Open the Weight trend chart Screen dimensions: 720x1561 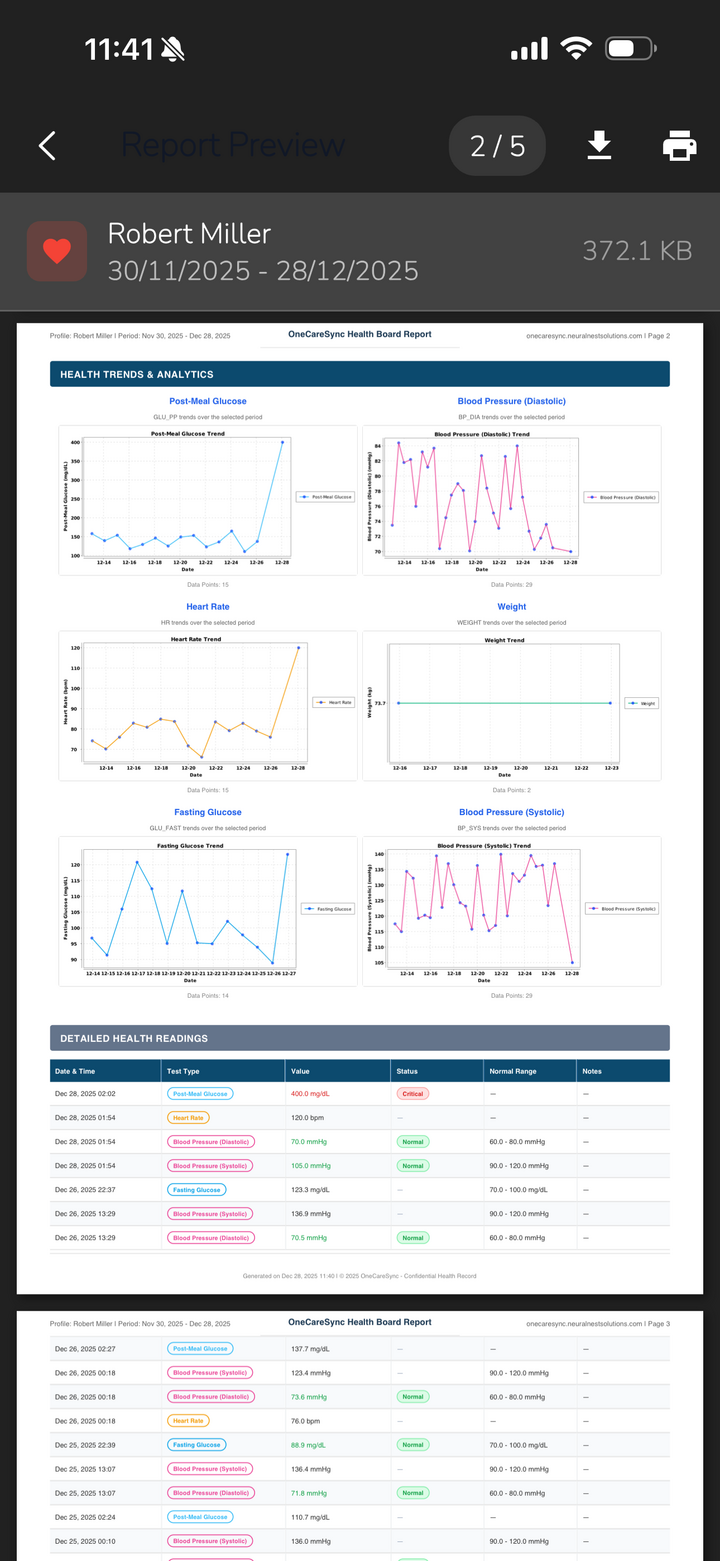[512, 706]
